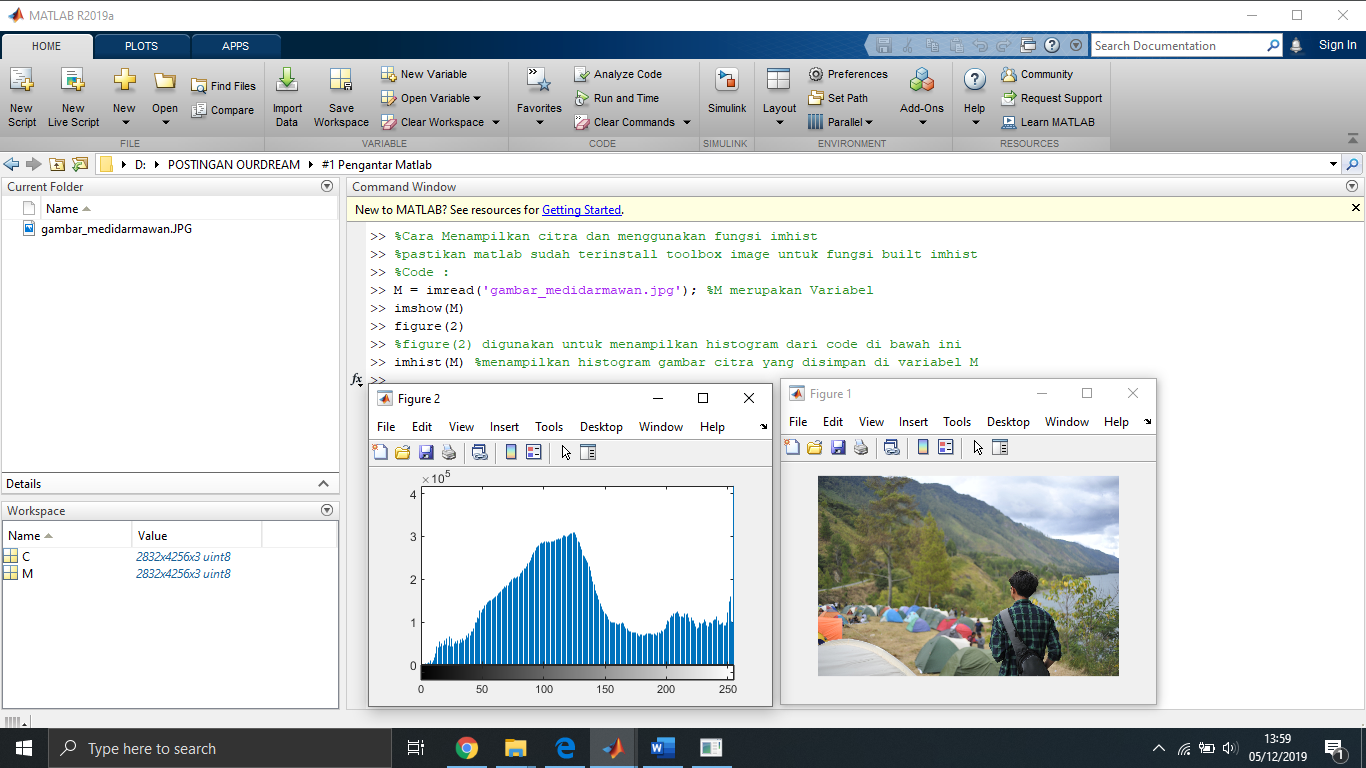Follow the Getting Started link

pyautogui.click(x=581, y=210)
